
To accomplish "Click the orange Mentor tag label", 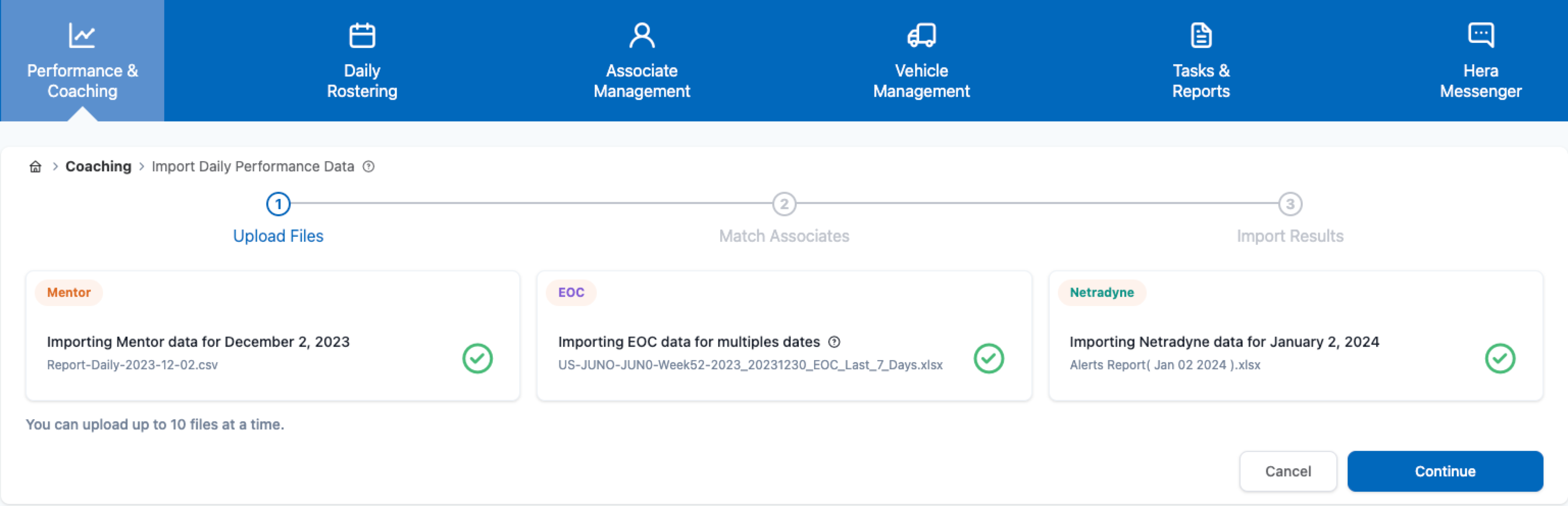I will point(69,293).
